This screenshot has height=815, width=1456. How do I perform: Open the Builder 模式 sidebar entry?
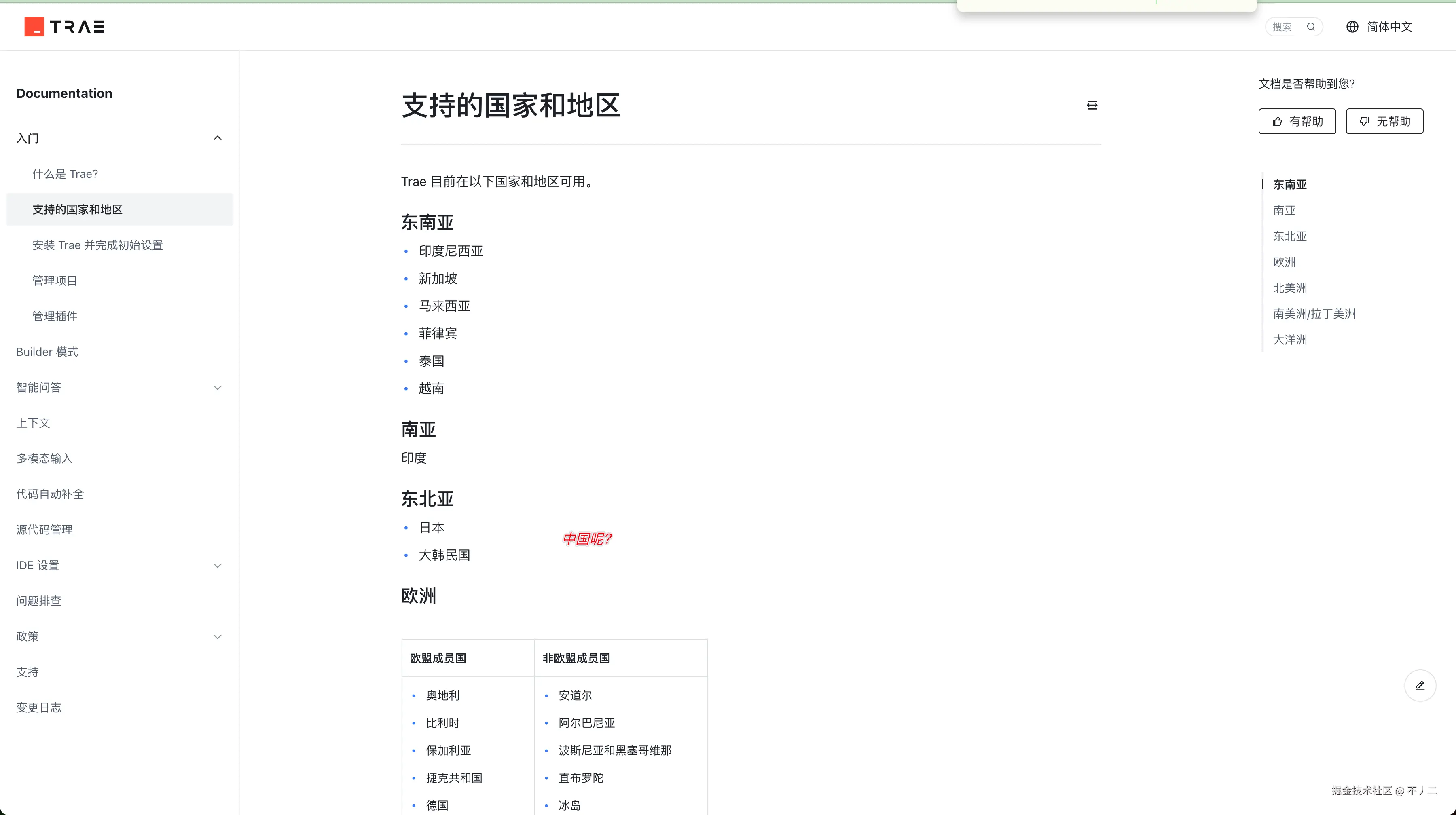pyautogui.click(x=47, y=351)
